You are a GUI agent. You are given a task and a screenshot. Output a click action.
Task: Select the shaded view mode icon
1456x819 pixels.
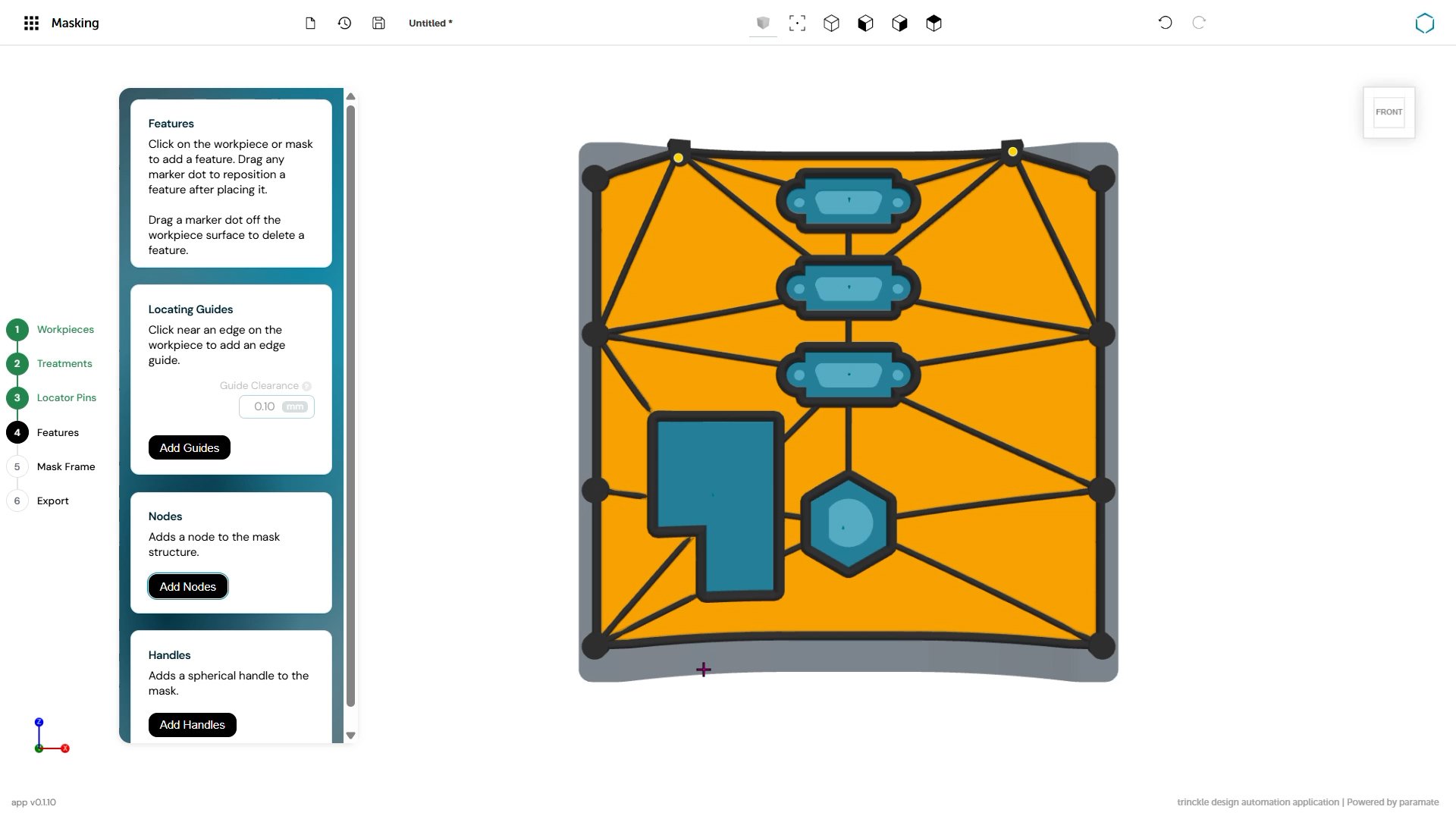click(763, 24)
